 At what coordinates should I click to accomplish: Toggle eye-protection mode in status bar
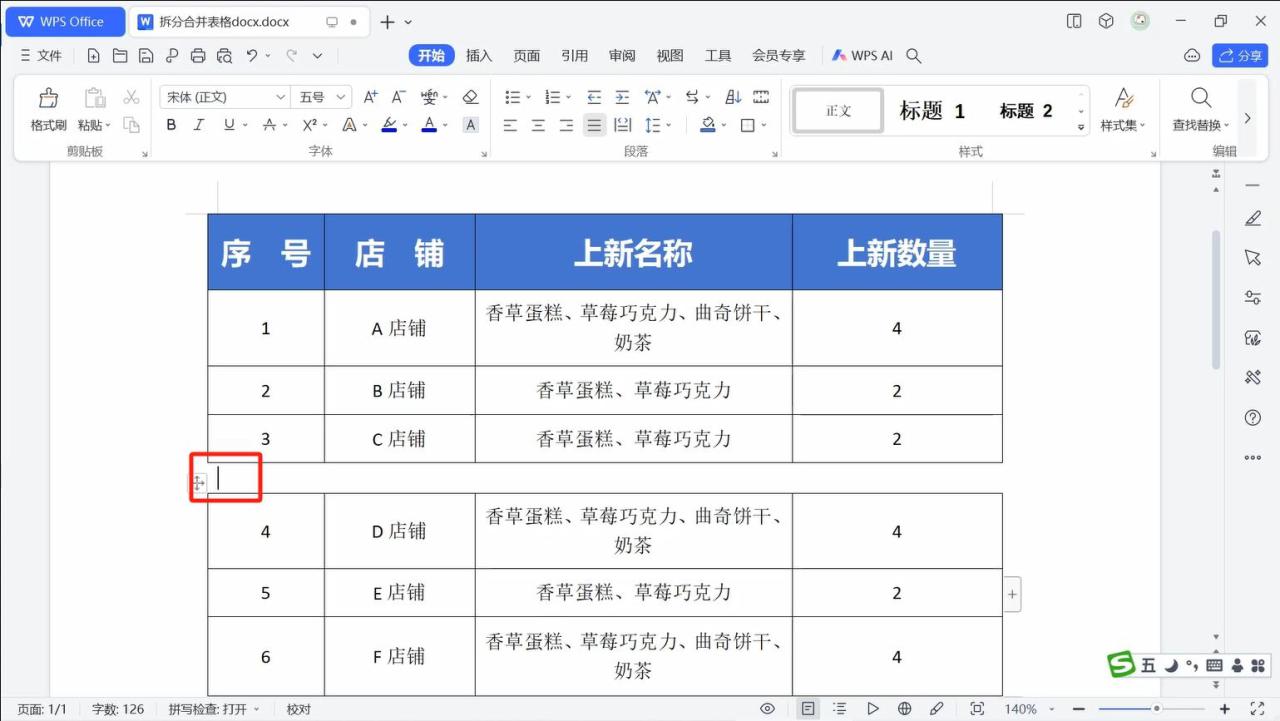pyautogui.click(x=768, y=709)
